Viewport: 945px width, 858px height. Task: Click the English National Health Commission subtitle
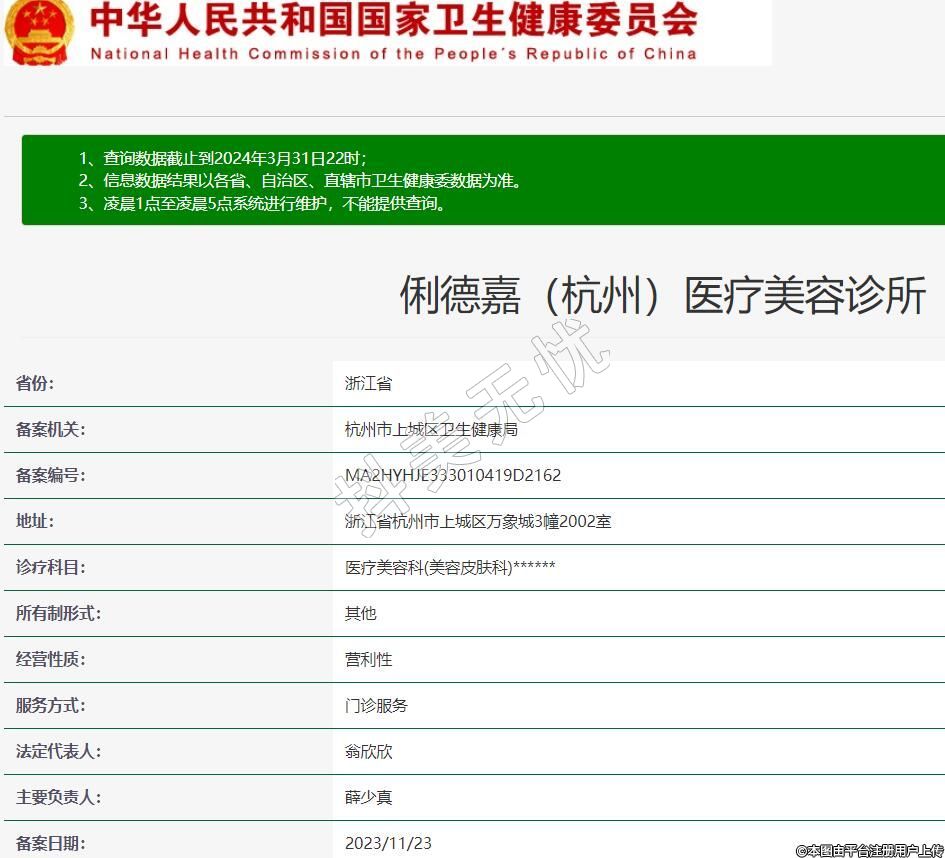click(x=393, y=54)
